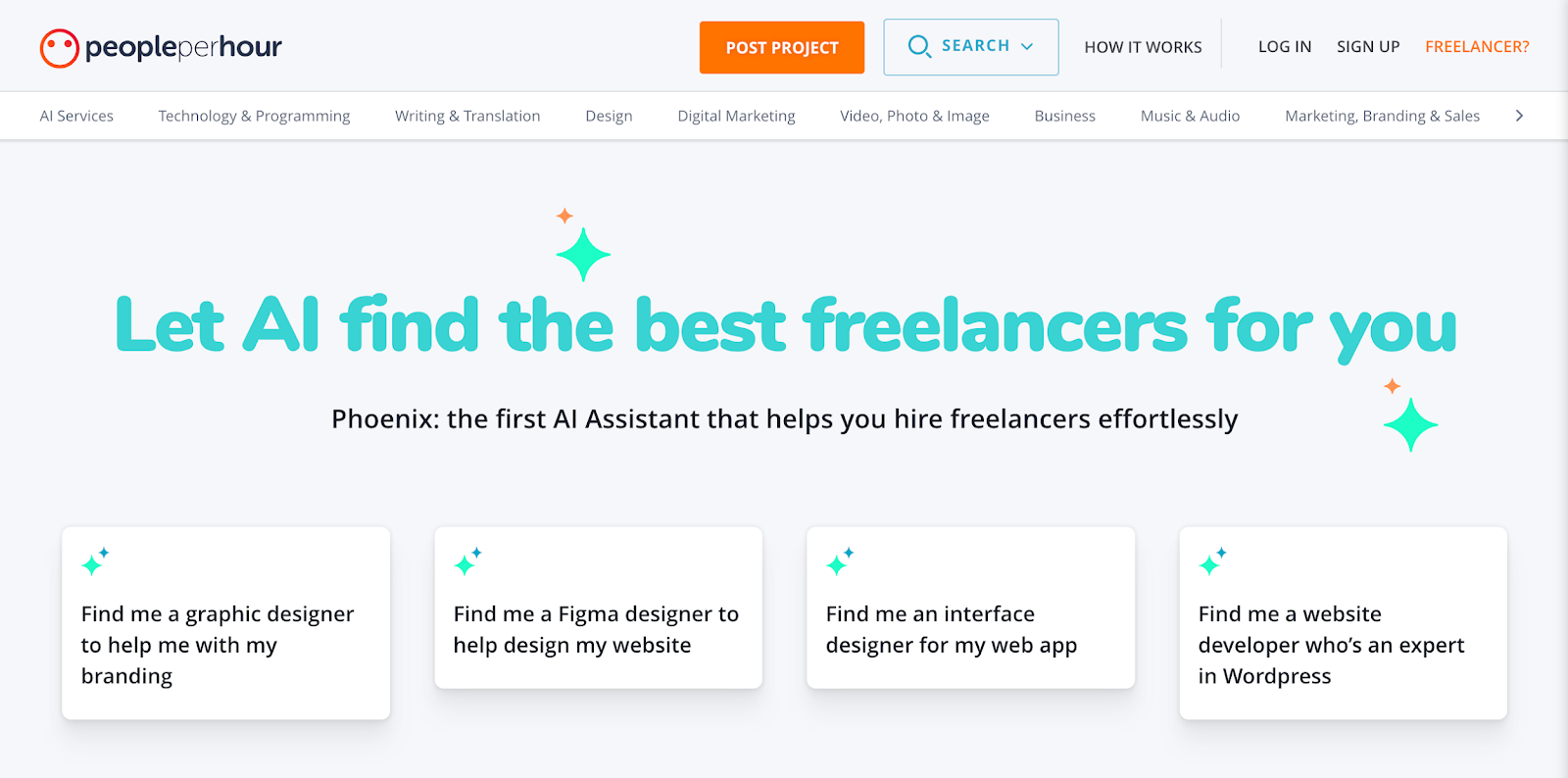Open the Technology & Programming category

[254, 116]
